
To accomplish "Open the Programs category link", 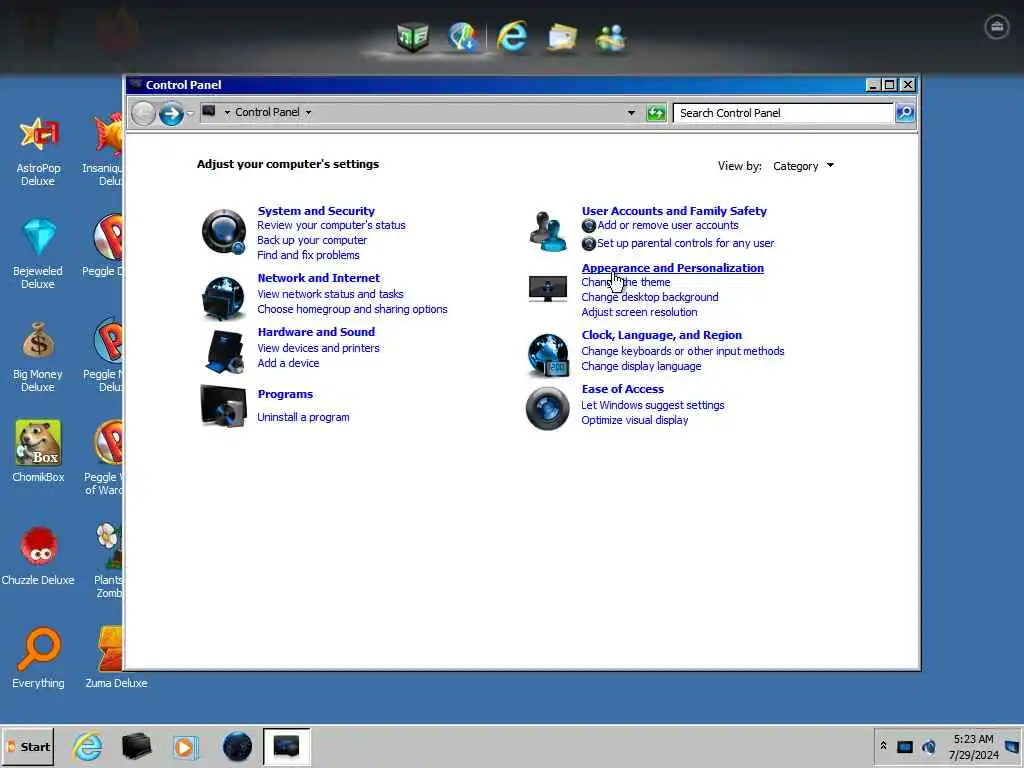I will [285, 394].
